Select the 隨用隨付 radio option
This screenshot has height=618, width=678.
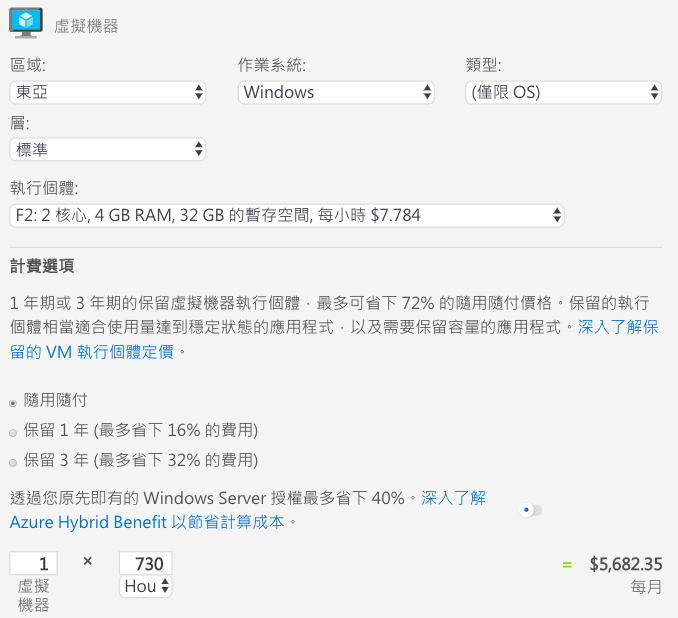pos(13,403)
